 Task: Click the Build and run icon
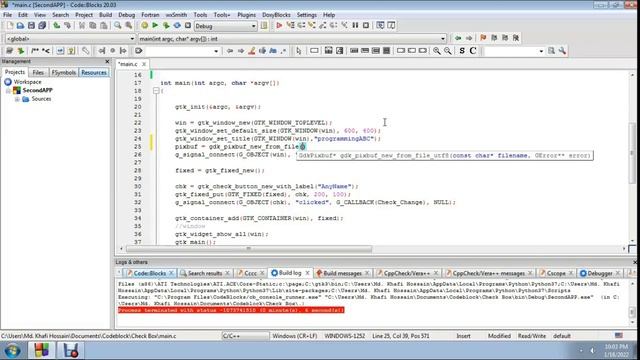[x=166, y=26]
